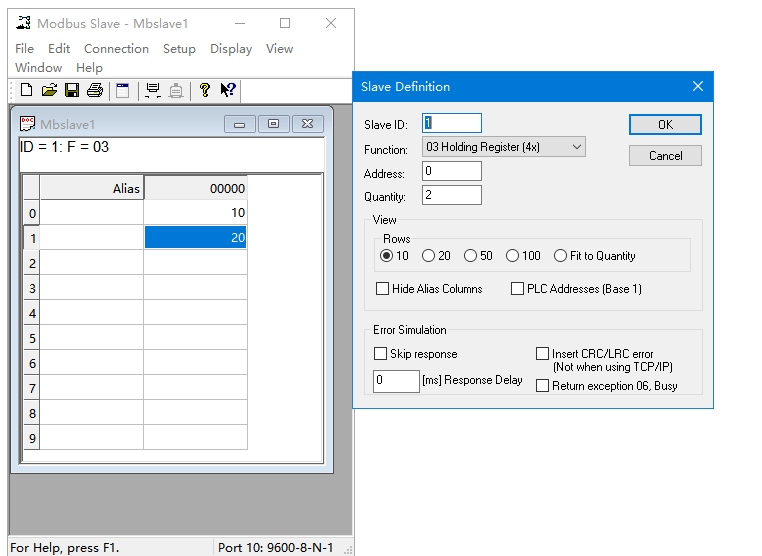Screen dimensions: 762x556
Task: Click the Save floppy disk icon
Action: tap(72, 91)
